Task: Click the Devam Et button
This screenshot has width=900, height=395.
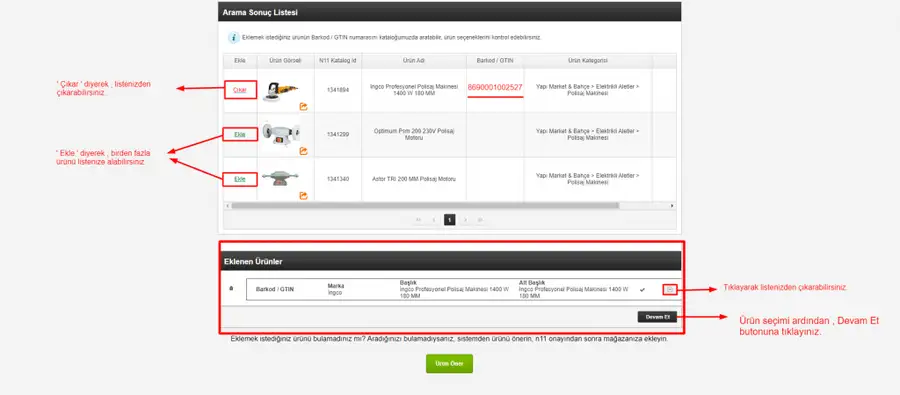Action: 657,317
